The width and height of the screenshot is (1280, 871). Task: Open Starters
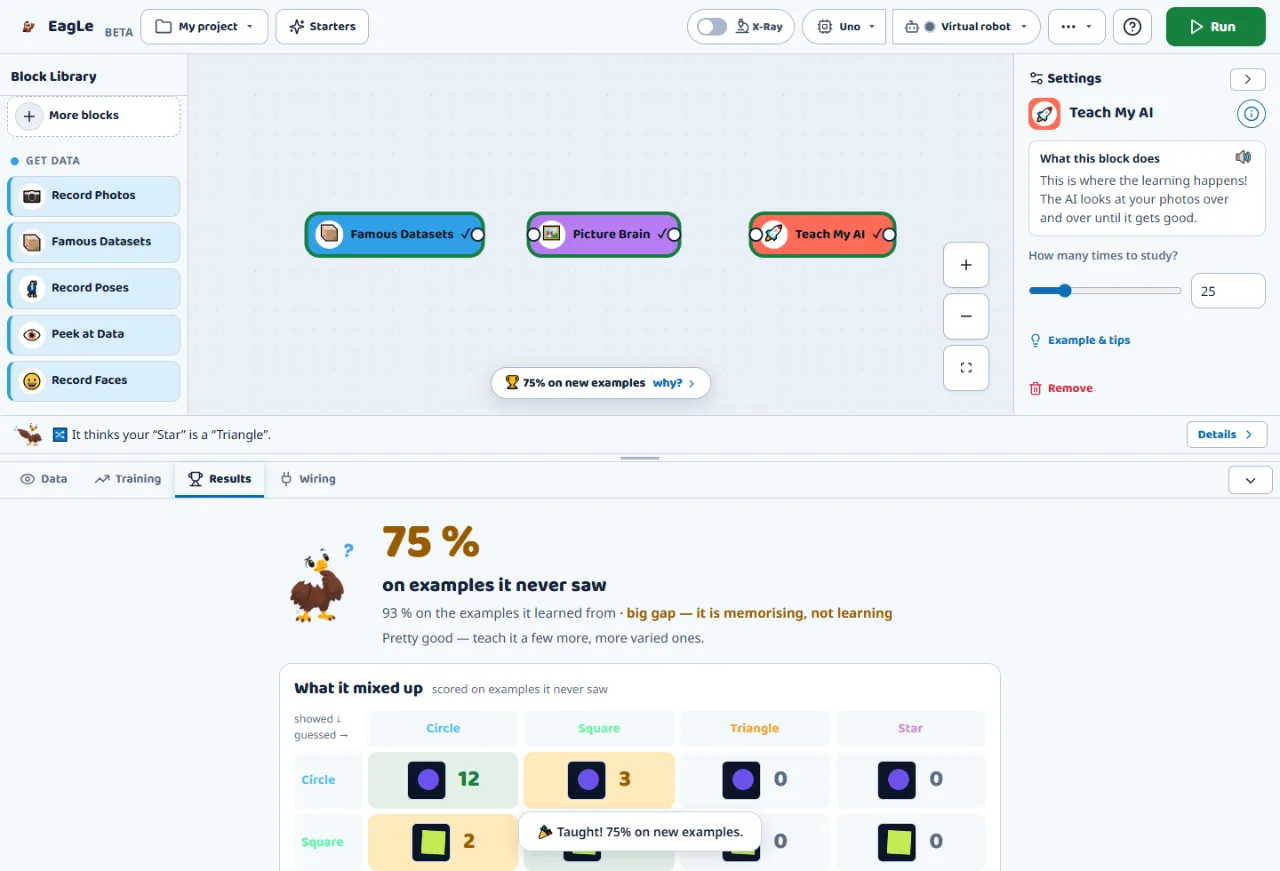click(322, 27)
